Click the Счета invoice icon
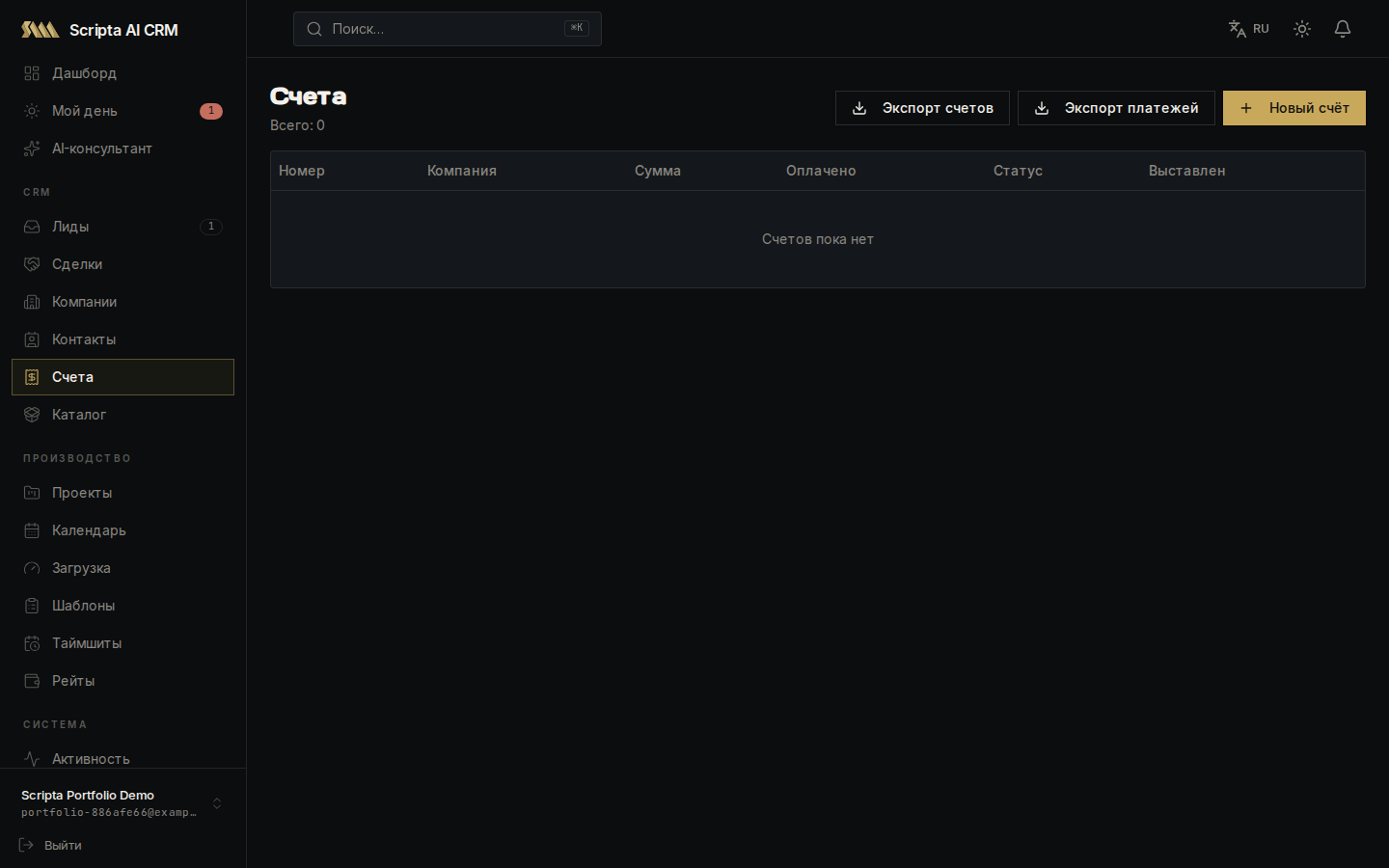 [32, 377]
